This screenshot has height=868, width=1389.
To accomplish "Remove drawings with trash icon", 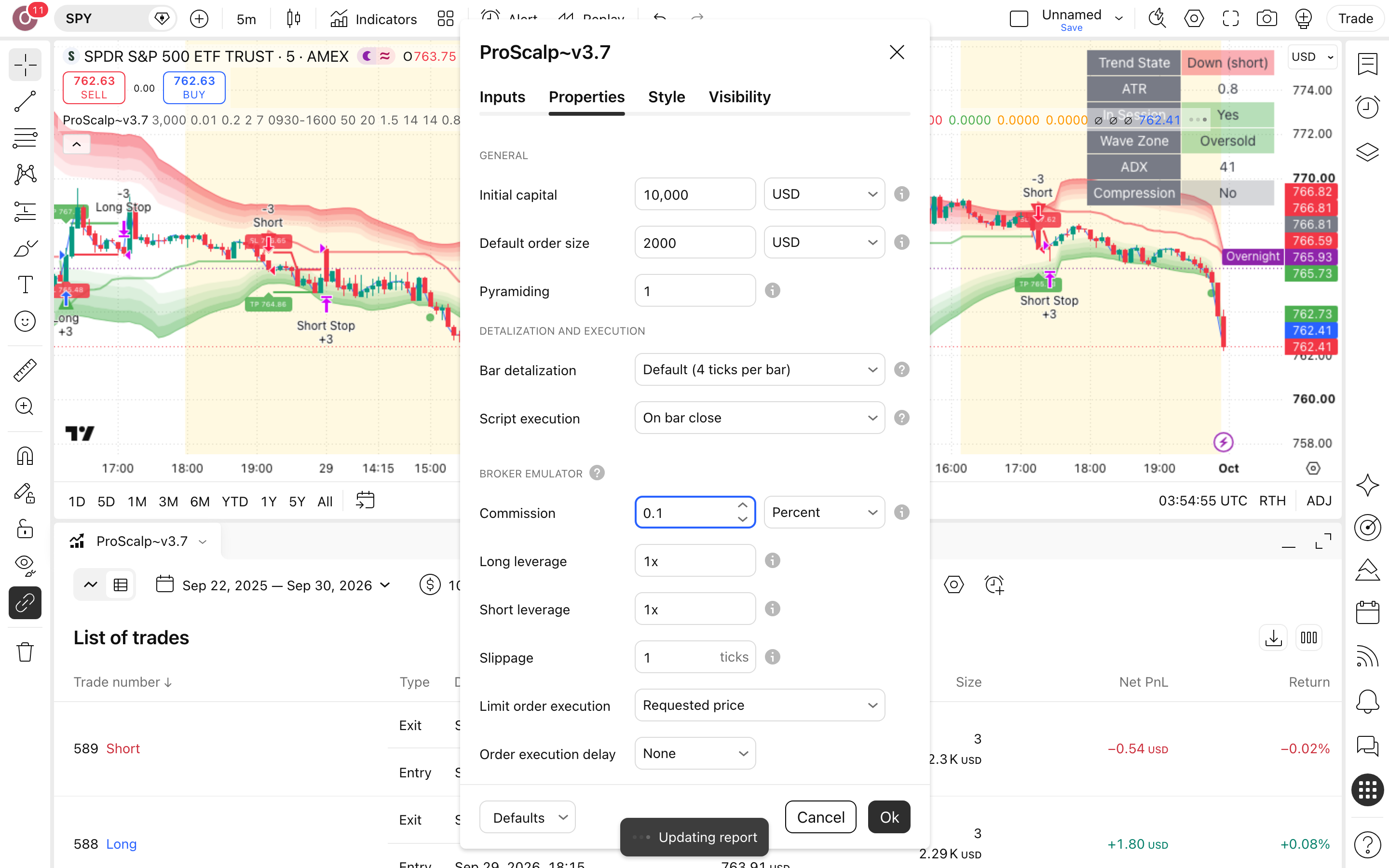I will tap(25, 651).
